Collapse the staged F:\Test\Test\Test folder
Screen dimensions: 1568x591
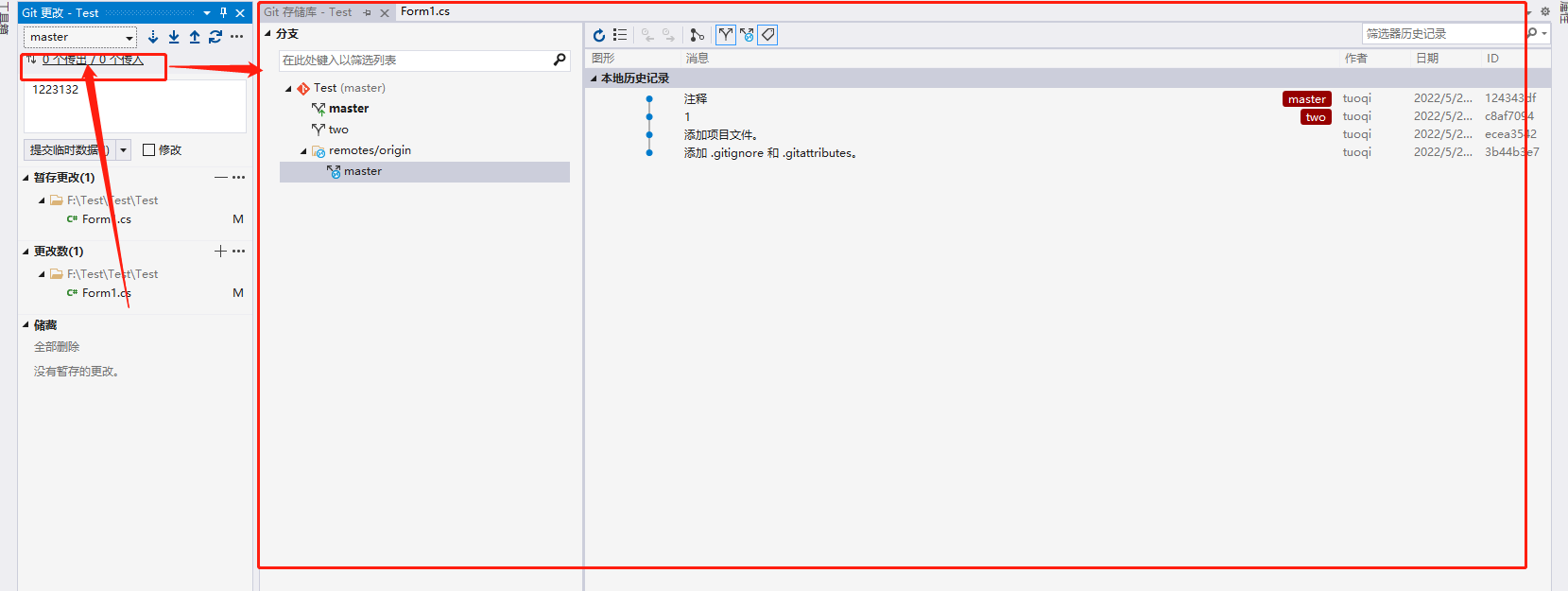(42, 200)
